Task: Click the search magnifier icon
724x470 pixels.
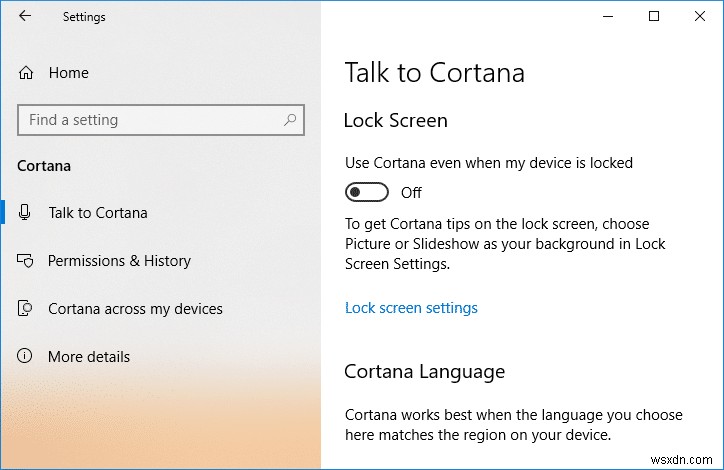Action: [290, 120]
